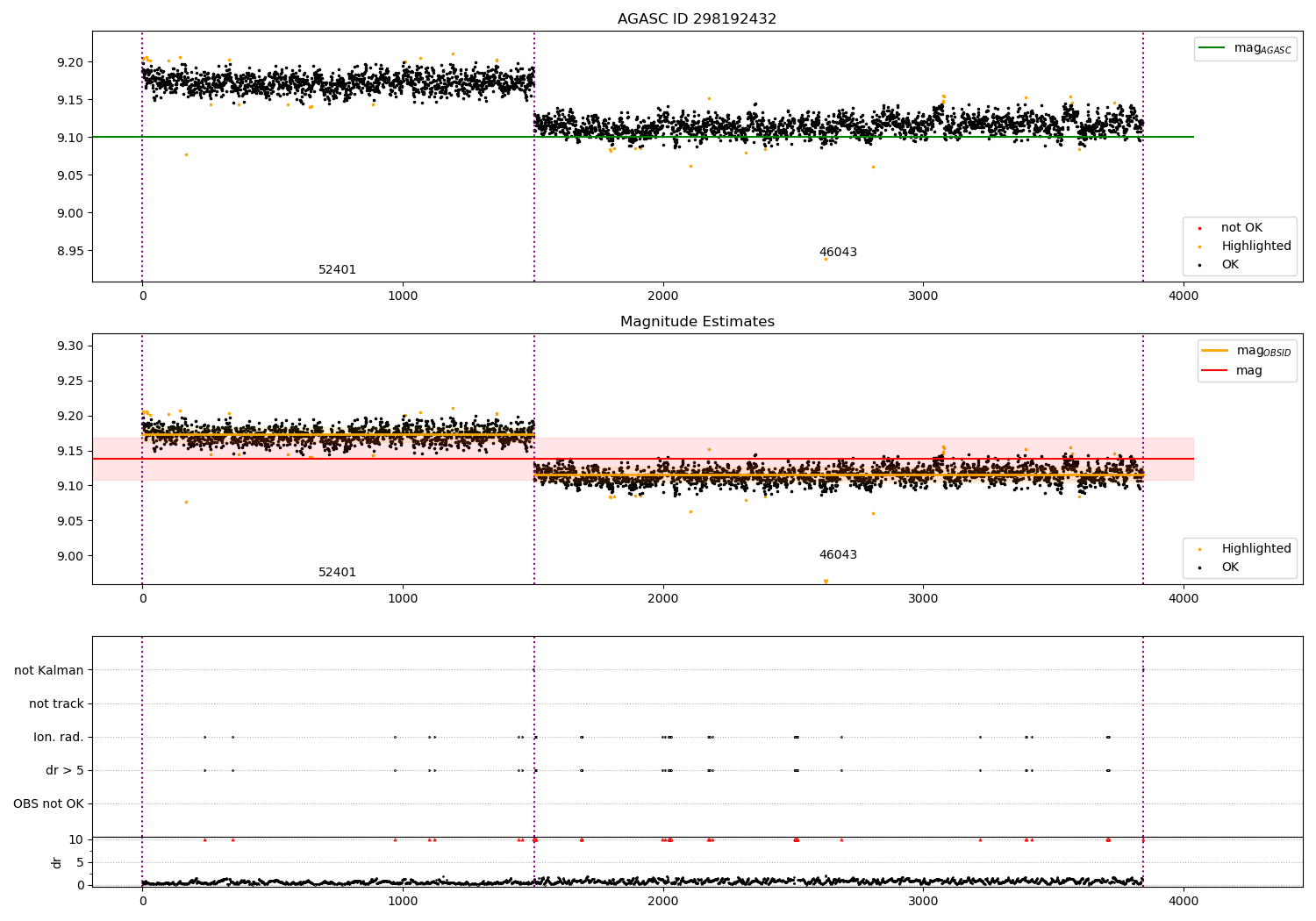The width and height of the screenshot is (1316, 921).
Task: Click the orange line sample in the mag OBSID legend
Action: [x=1214, y=351]
